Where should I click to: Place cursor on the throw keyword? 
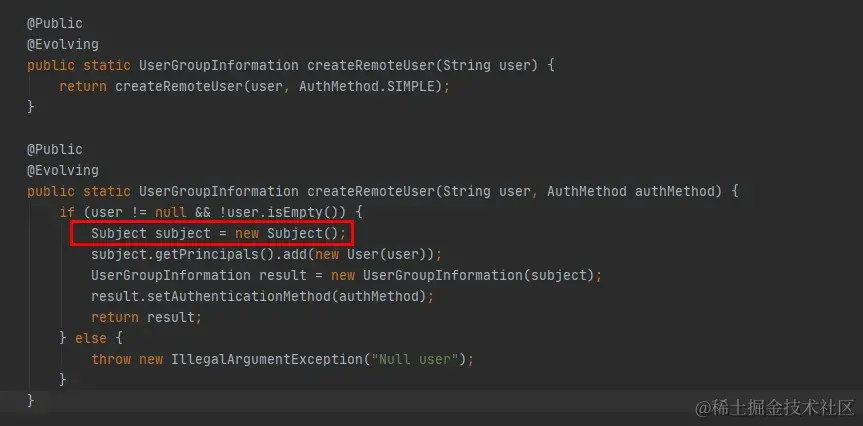point(111,359)
